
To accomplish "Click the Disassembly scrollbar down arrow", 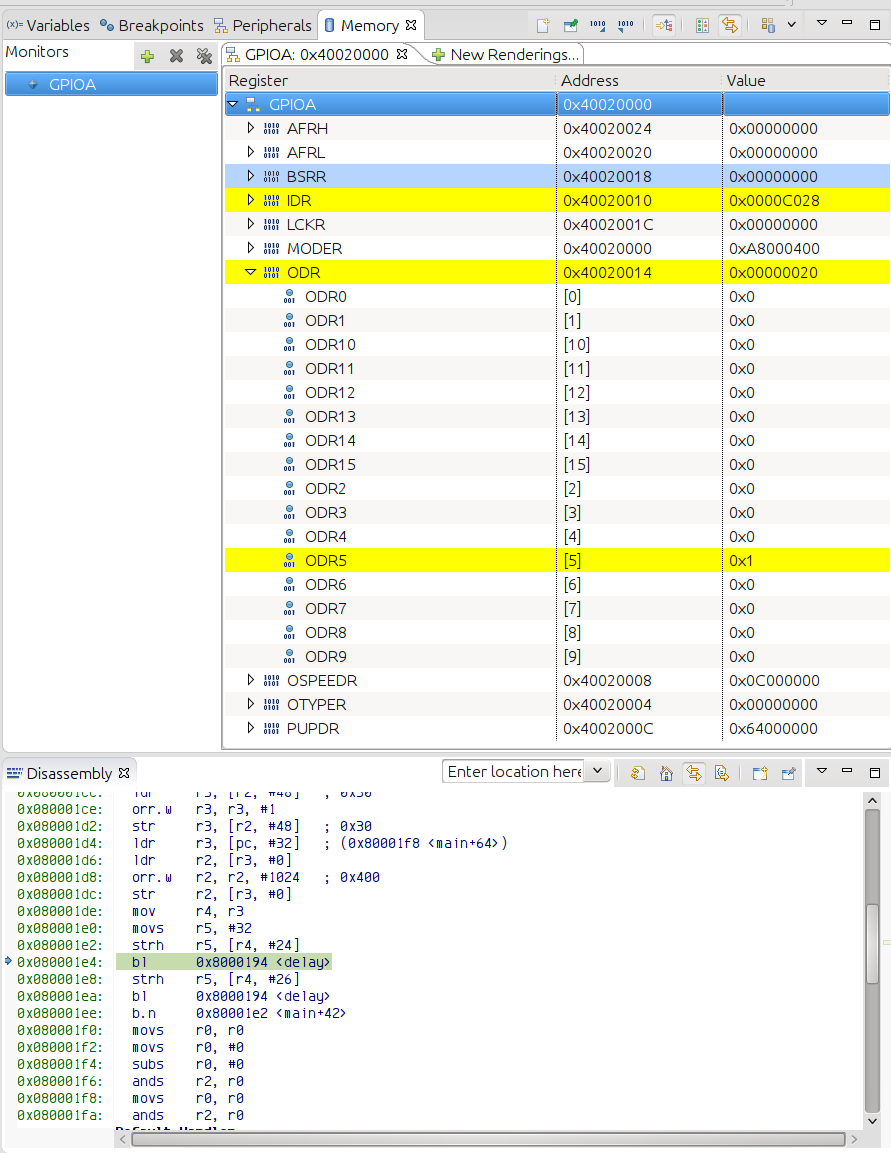I will point(872,1121).
